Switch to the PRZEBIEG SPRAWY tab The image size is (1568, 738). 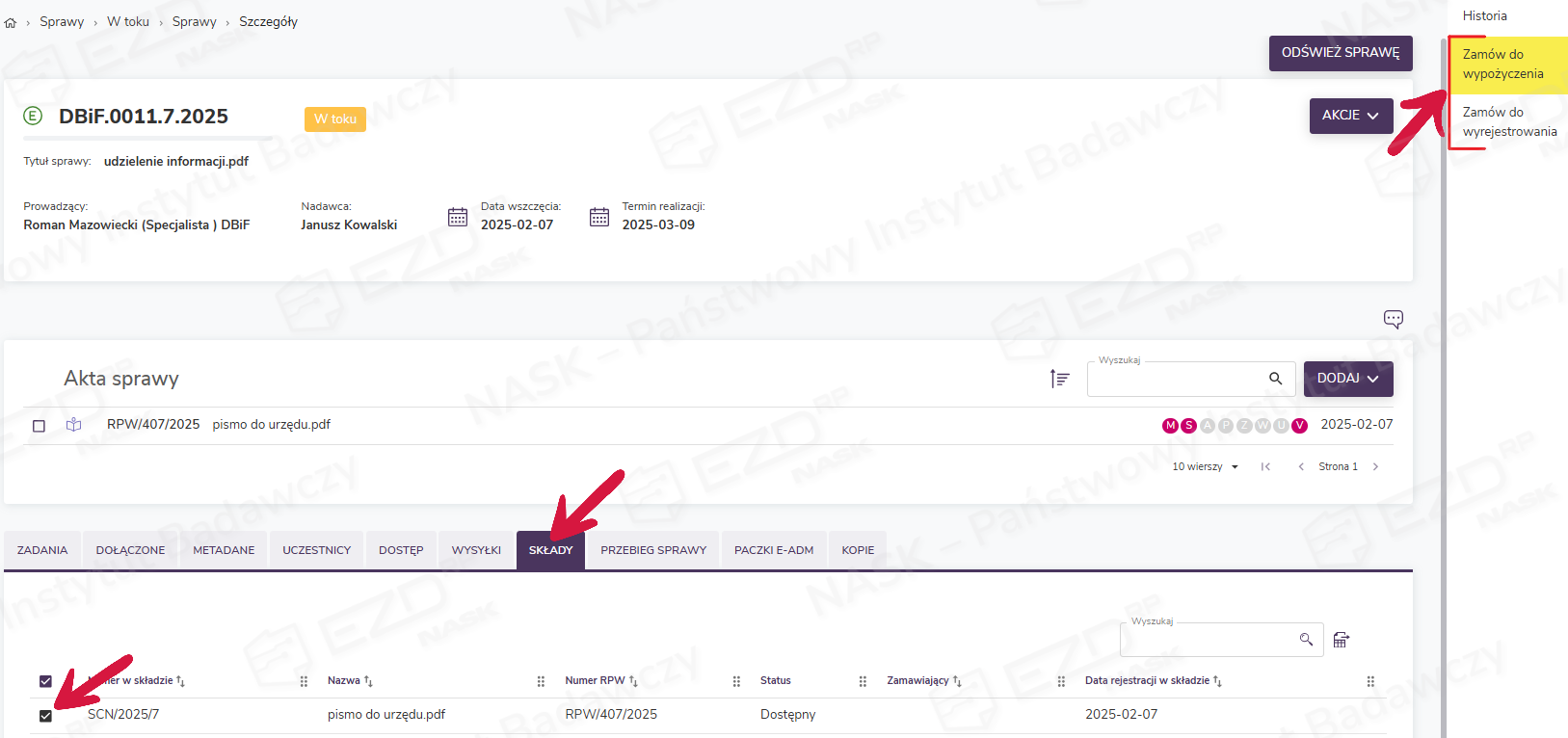[653, 550]
